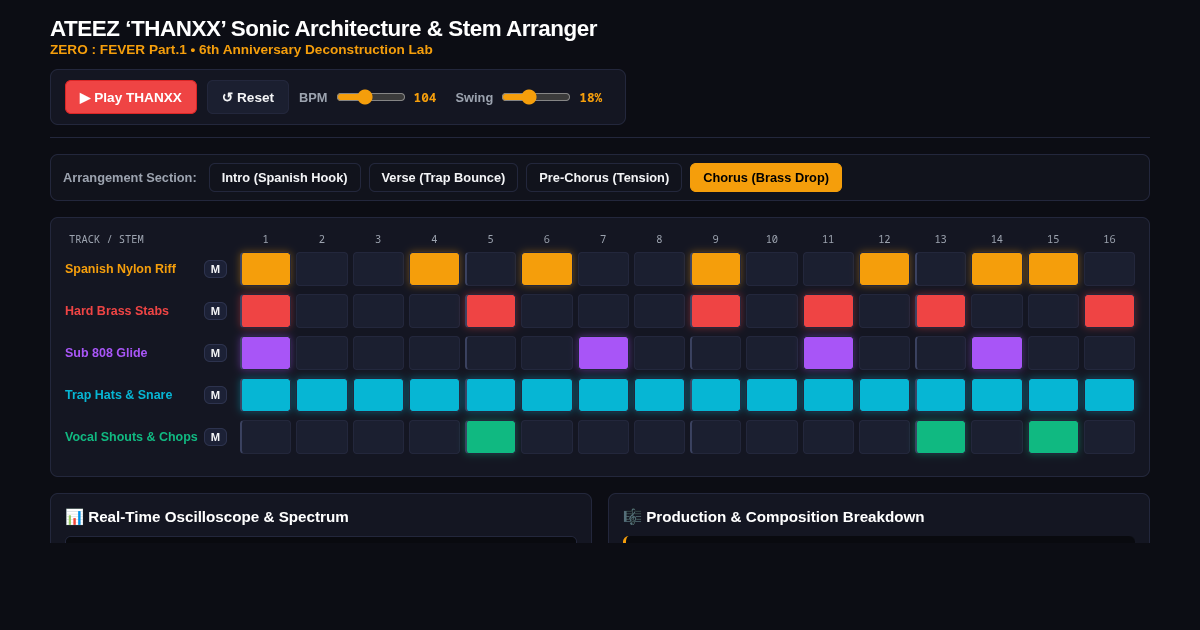Click the Hard Brass Stabs track label

[117, 311]
